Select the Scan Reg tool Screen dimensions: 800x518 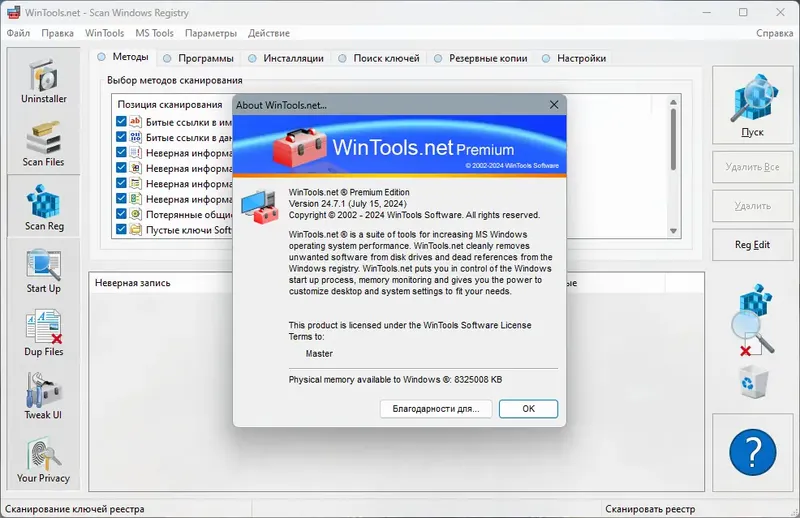coord(43,207)
